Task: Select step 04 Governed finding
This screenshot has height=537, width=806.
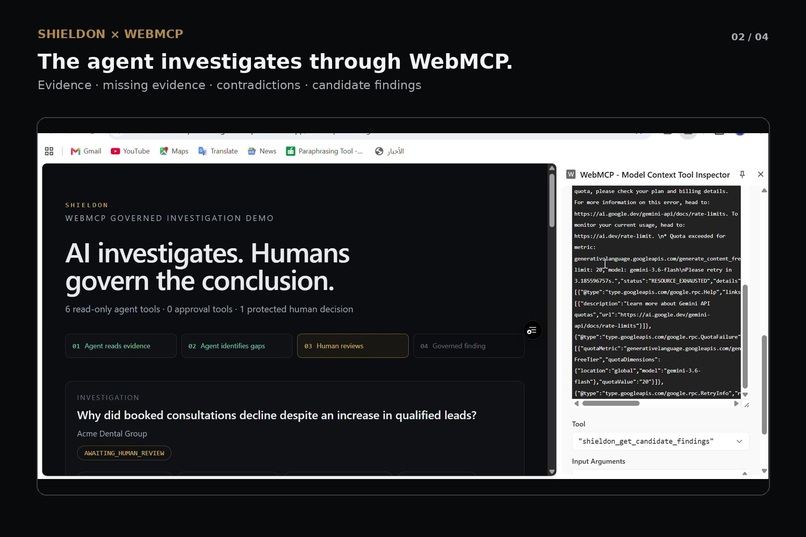Action: coord(469,346)
